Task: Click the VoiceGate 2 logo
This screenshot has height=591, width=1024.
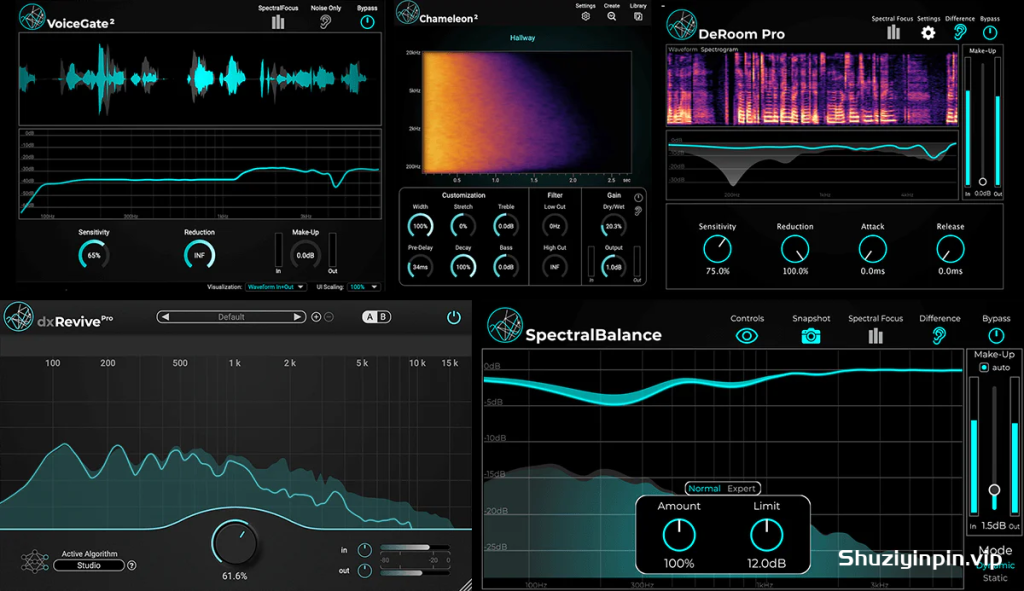Action: coord(31,17)
